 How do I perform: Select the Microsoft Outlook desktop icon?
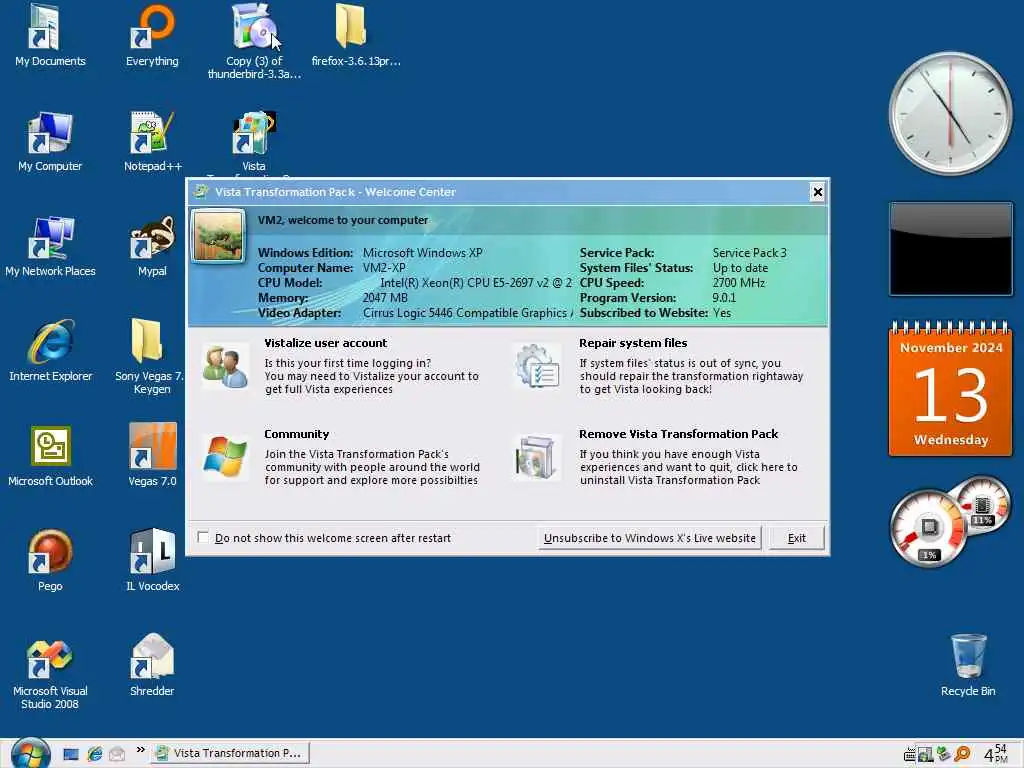50,456
